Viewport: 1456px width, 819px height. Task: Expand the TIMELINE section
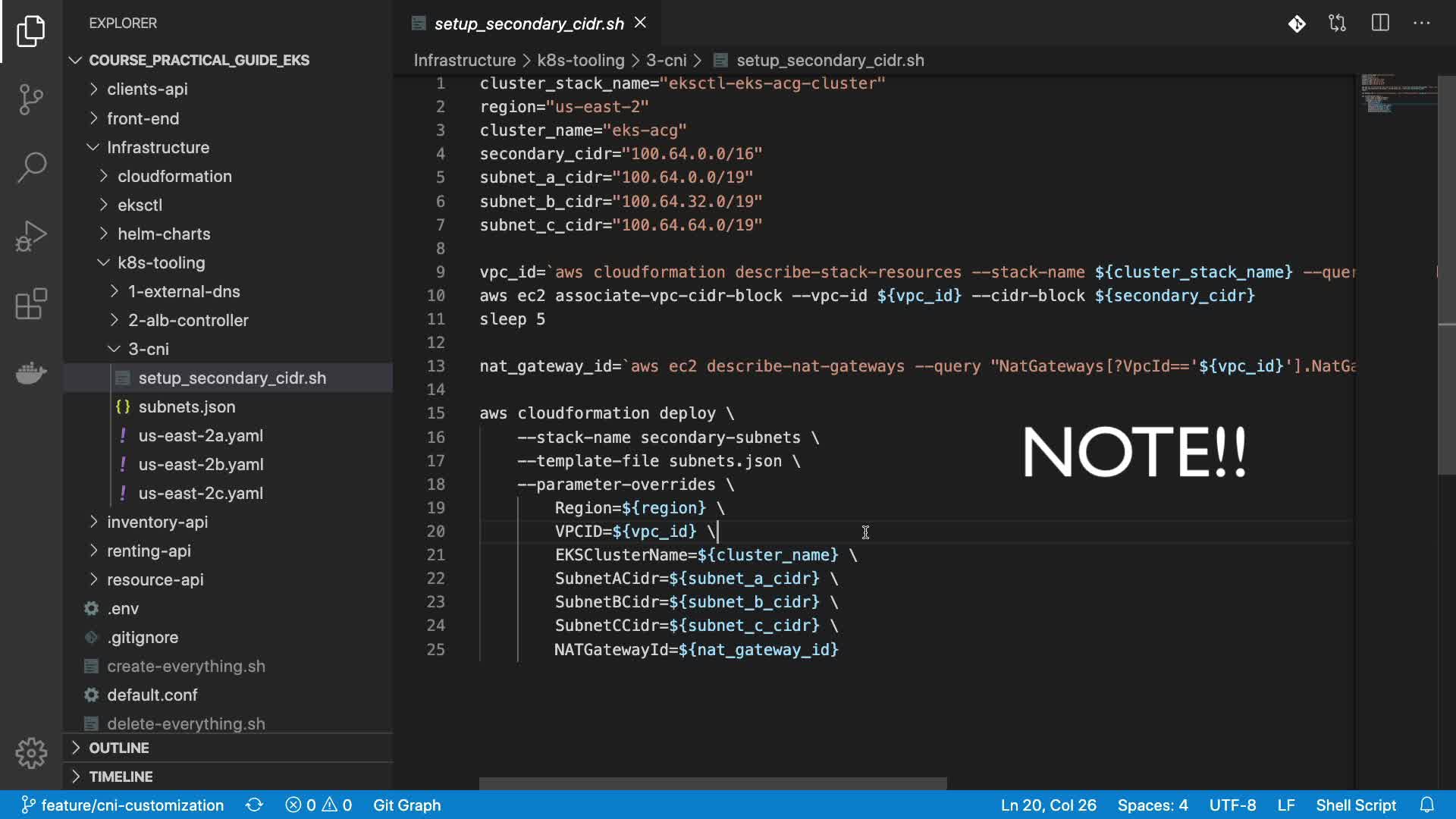tap(121, 777)
